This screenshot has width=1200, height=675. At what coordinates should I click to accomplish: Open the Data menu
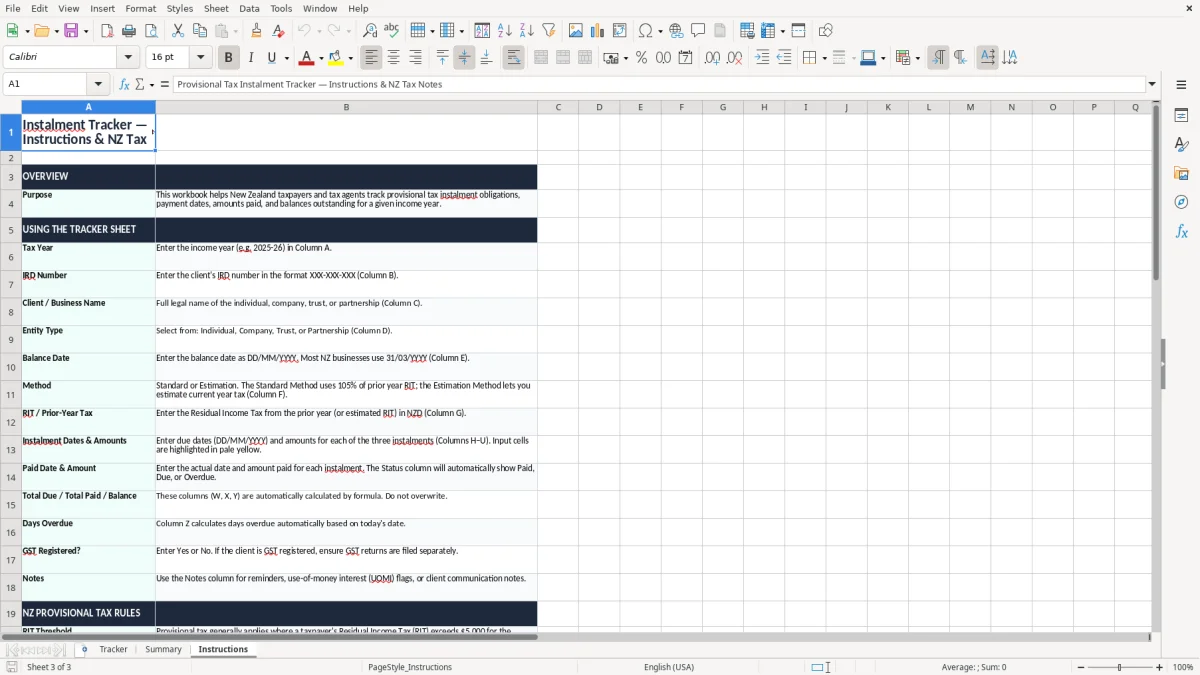(249, 8)
